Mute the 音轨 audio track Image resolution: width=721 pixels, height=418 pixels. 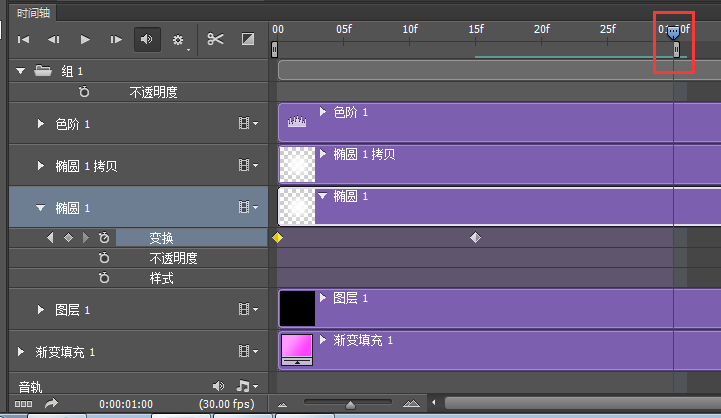coord(219,385)
